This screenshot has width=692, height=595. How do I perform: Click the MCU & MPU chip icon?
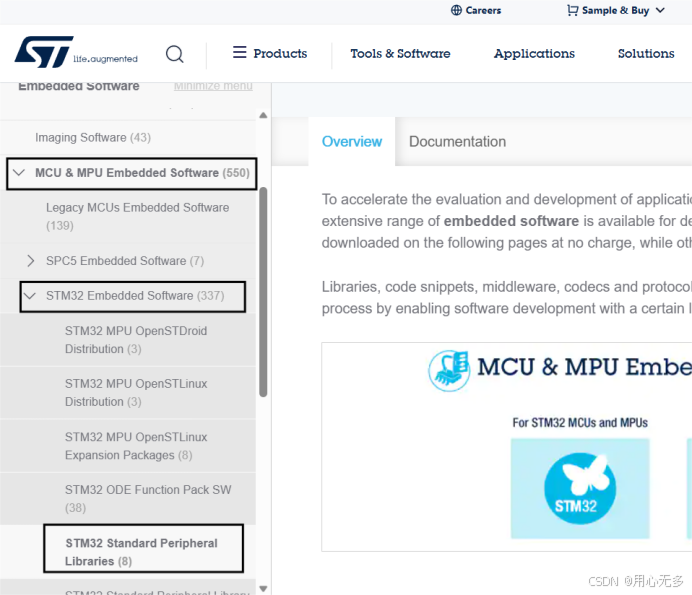pos(449,370)
